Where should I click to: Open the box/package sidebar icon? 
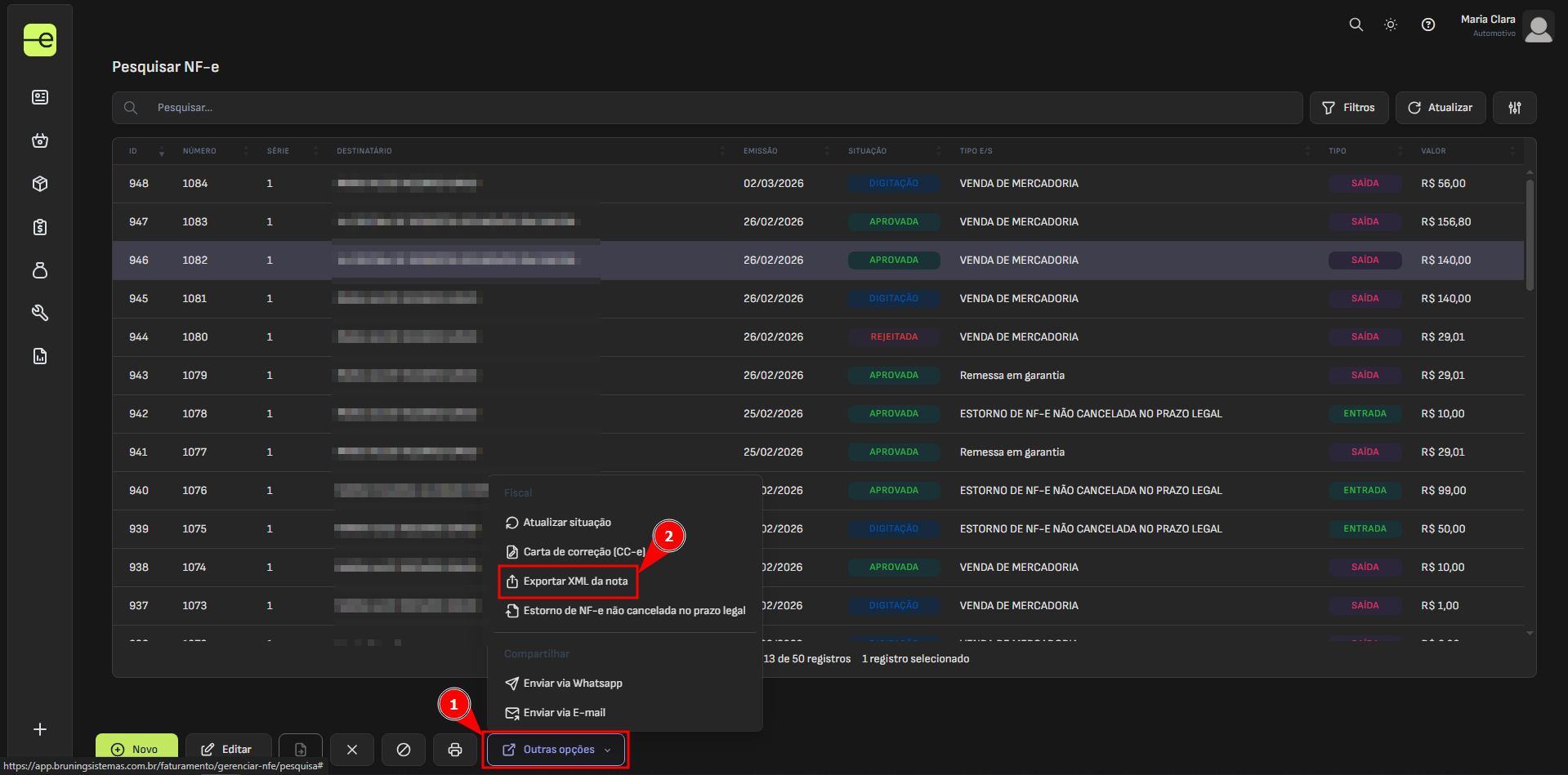(40, 184)
